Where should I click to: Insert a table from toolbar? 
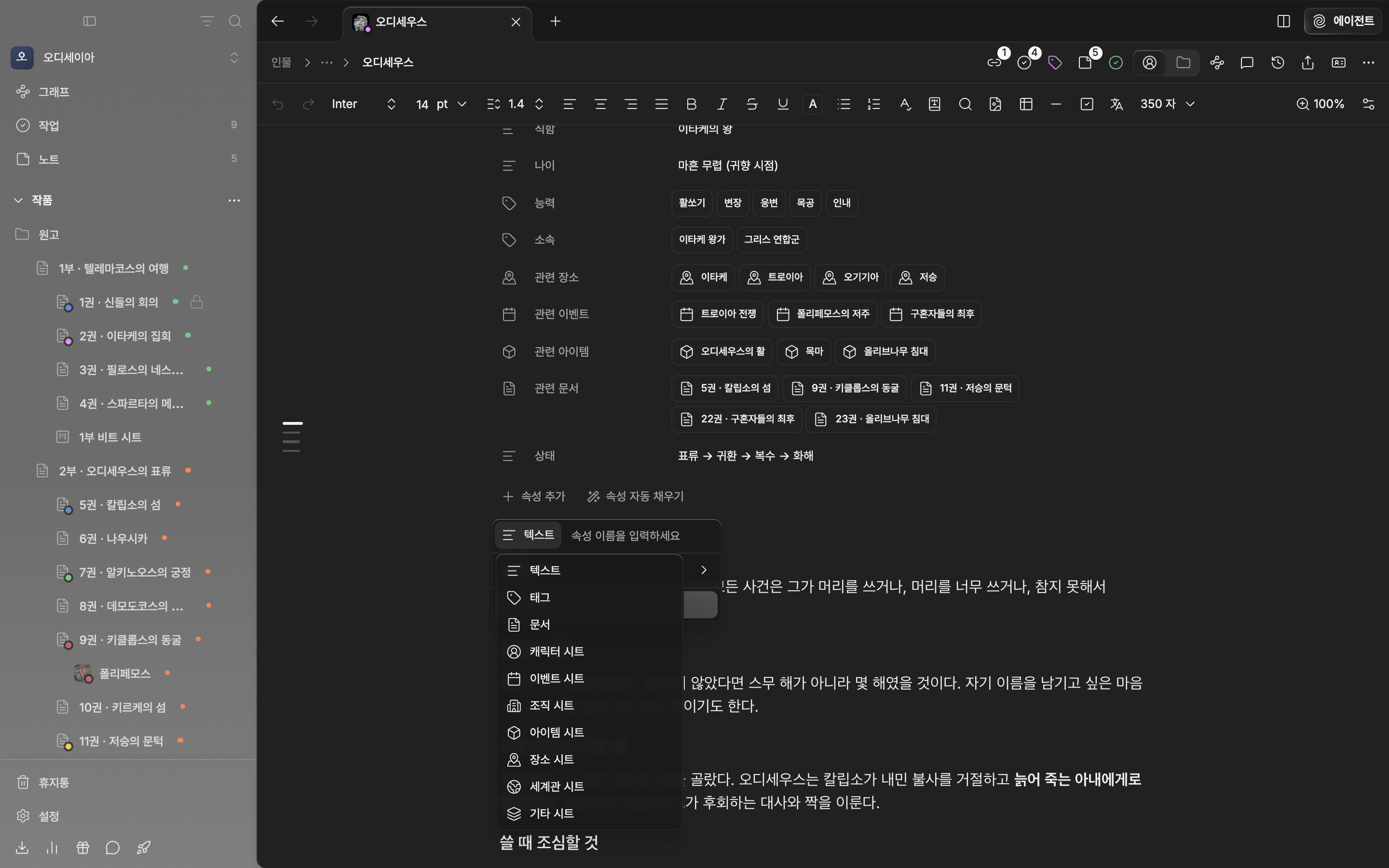tap(1026, 104)
